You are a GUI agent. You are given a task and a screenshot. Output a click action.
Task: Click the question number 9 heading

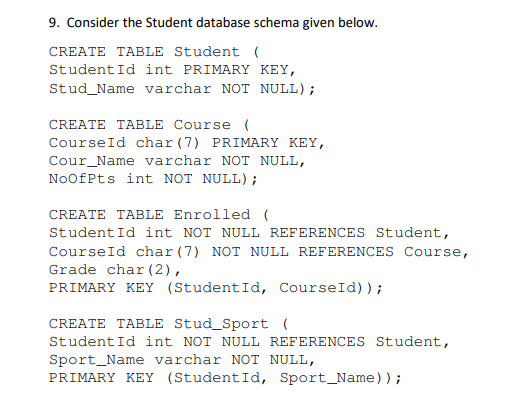click(x=54, y=23)
